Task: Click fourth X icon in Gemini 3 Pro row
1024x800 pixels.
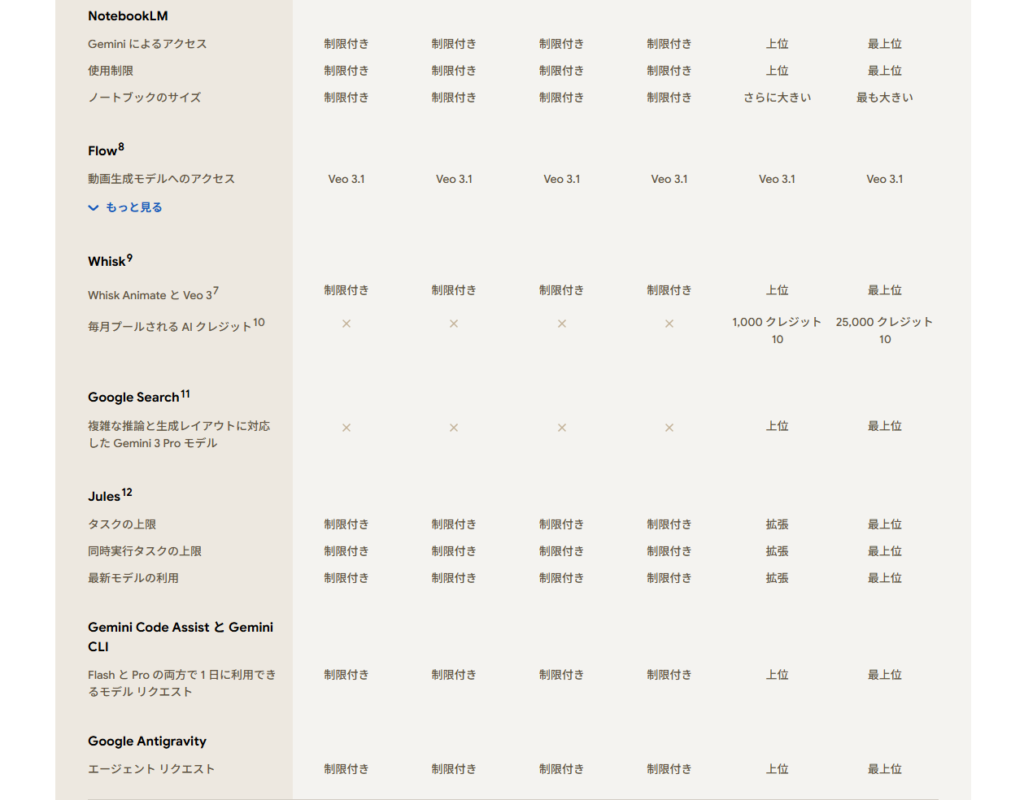Action: click(x=669, y=428)
